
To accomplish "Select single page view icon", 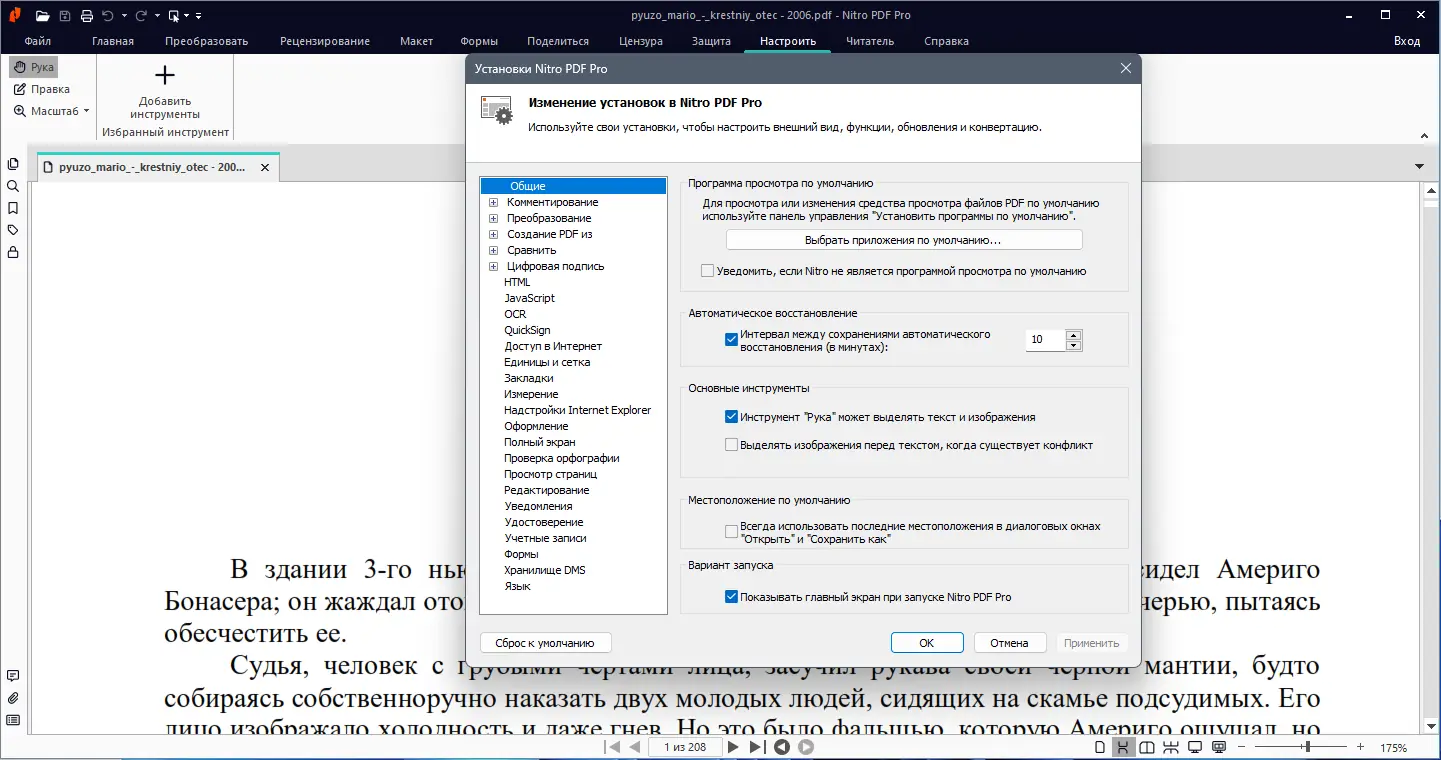I will [x=1100, y=747].
